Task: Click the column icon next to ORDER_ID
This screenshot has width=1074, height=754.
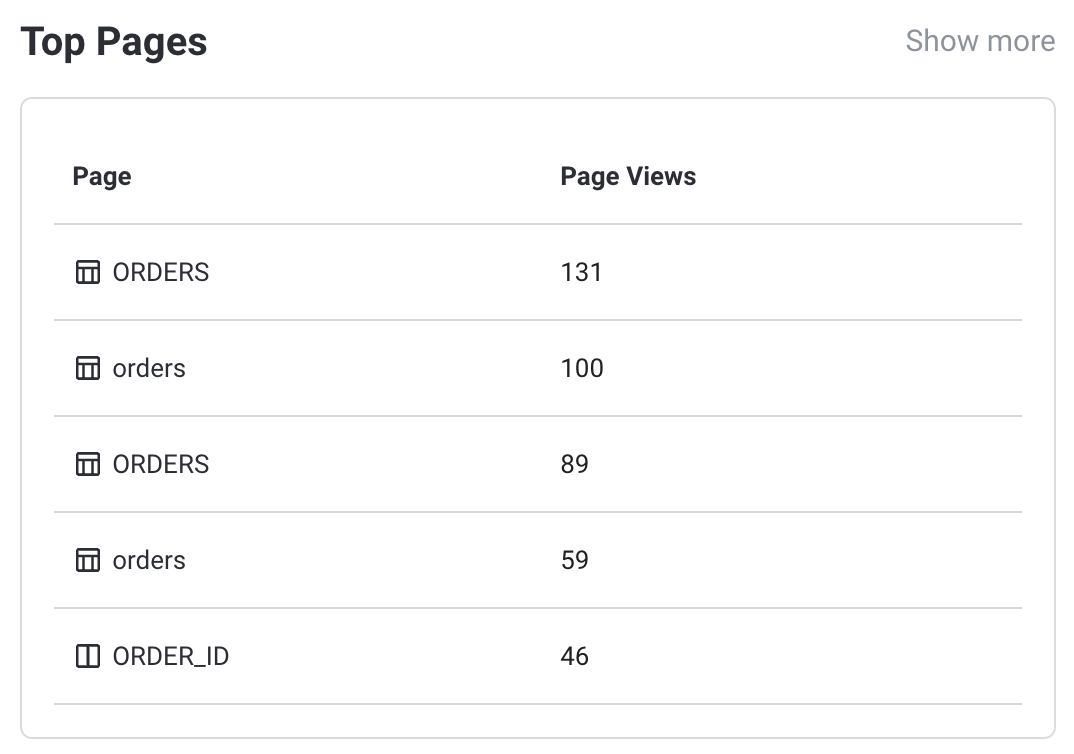Action: pos(88,656)
